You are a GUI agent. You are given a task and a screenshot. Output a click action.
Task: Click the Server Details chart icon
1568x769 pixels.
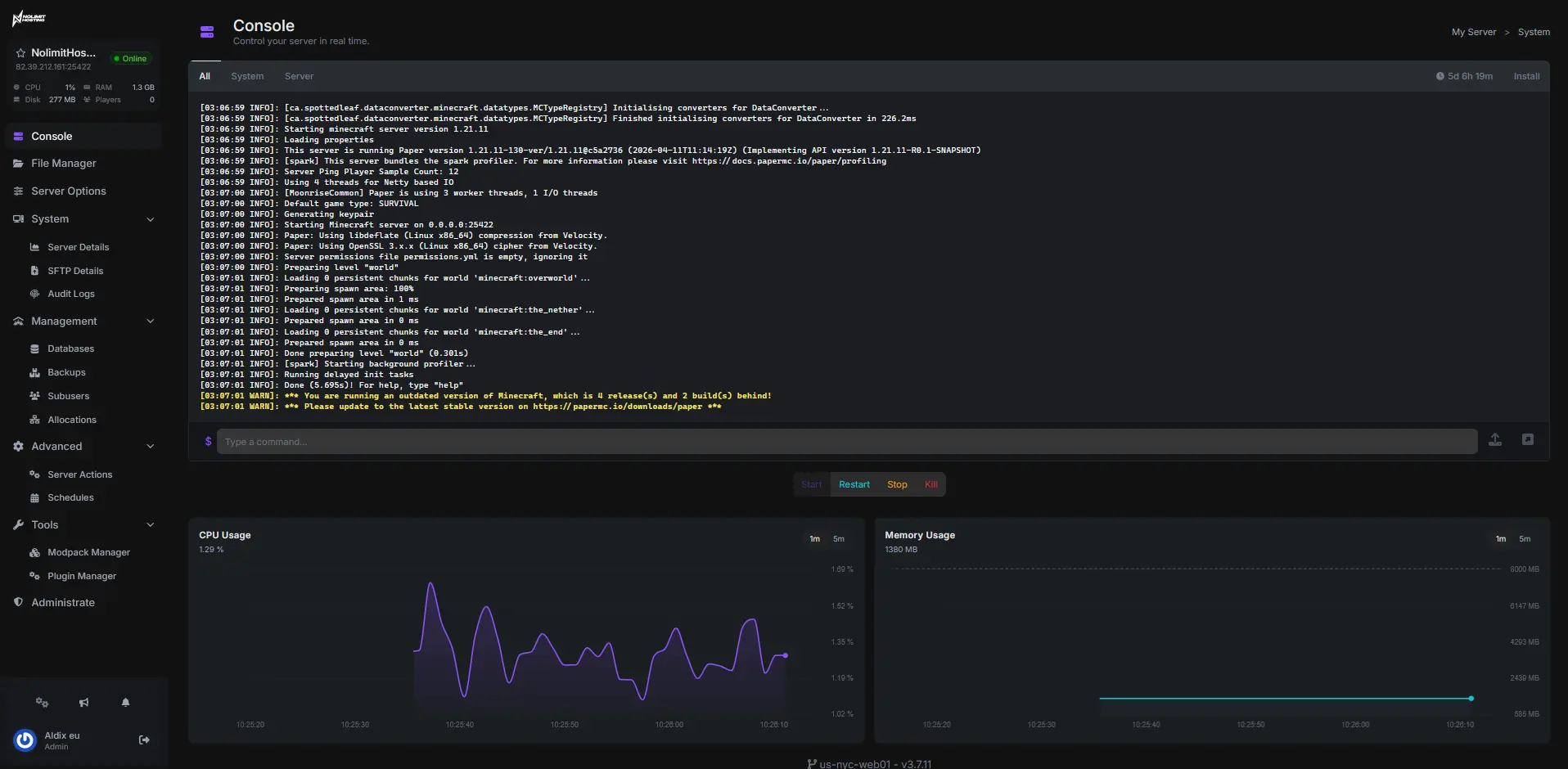pyautogui.click(x=34, y=247)
